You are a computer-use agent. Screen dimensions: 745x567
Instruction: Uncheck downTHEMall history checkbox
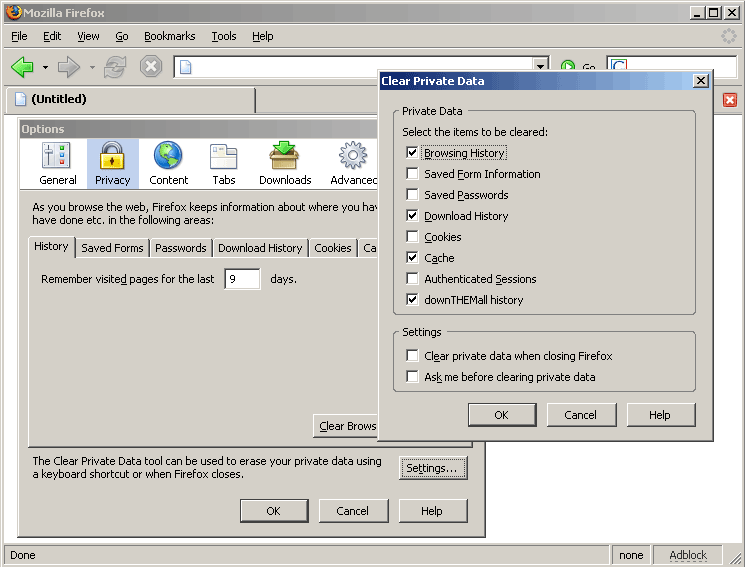(x=412, y=299)
